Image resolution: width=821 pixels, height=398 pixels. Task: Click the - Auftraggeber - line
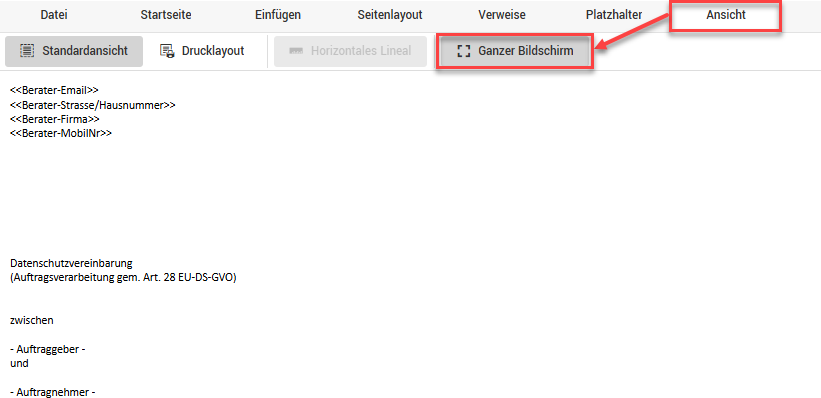[x=48, y=349]
